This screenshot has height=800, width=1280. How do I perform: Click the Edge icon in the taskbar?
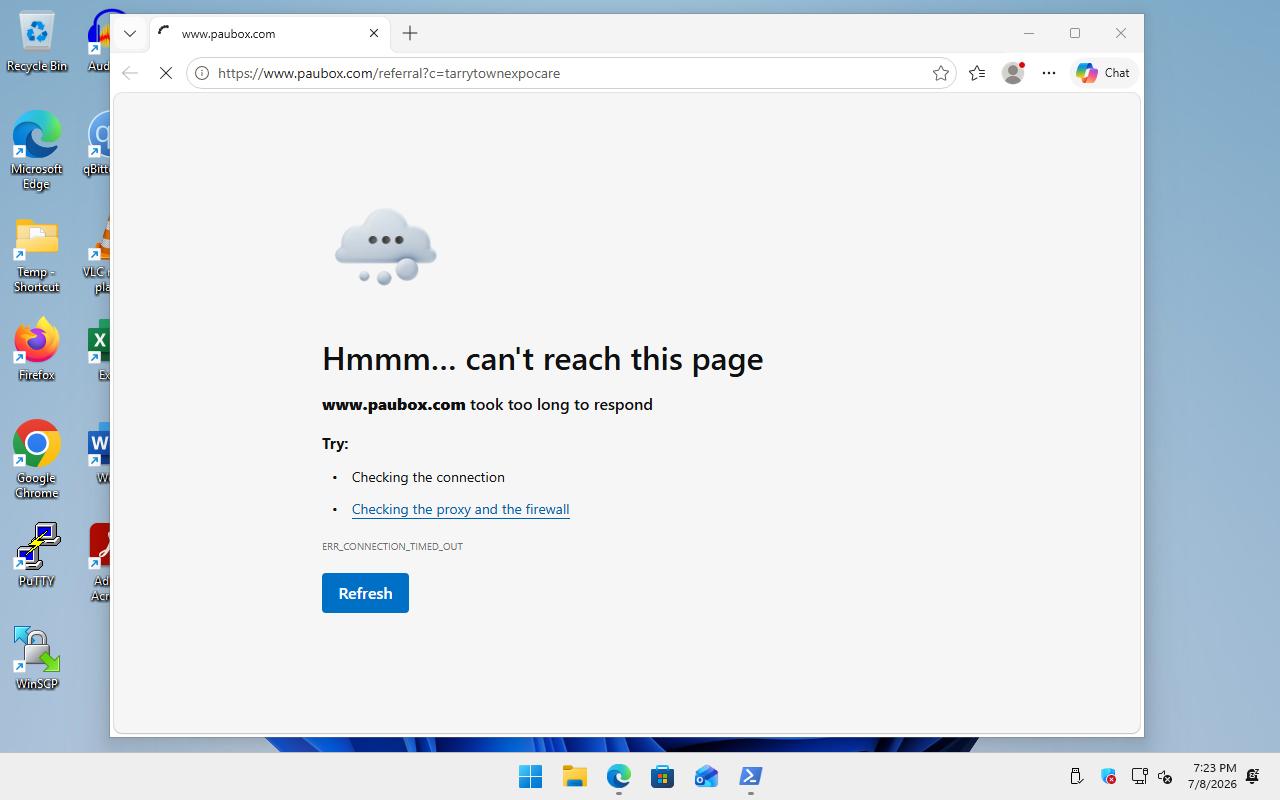[x=619, y=776]
